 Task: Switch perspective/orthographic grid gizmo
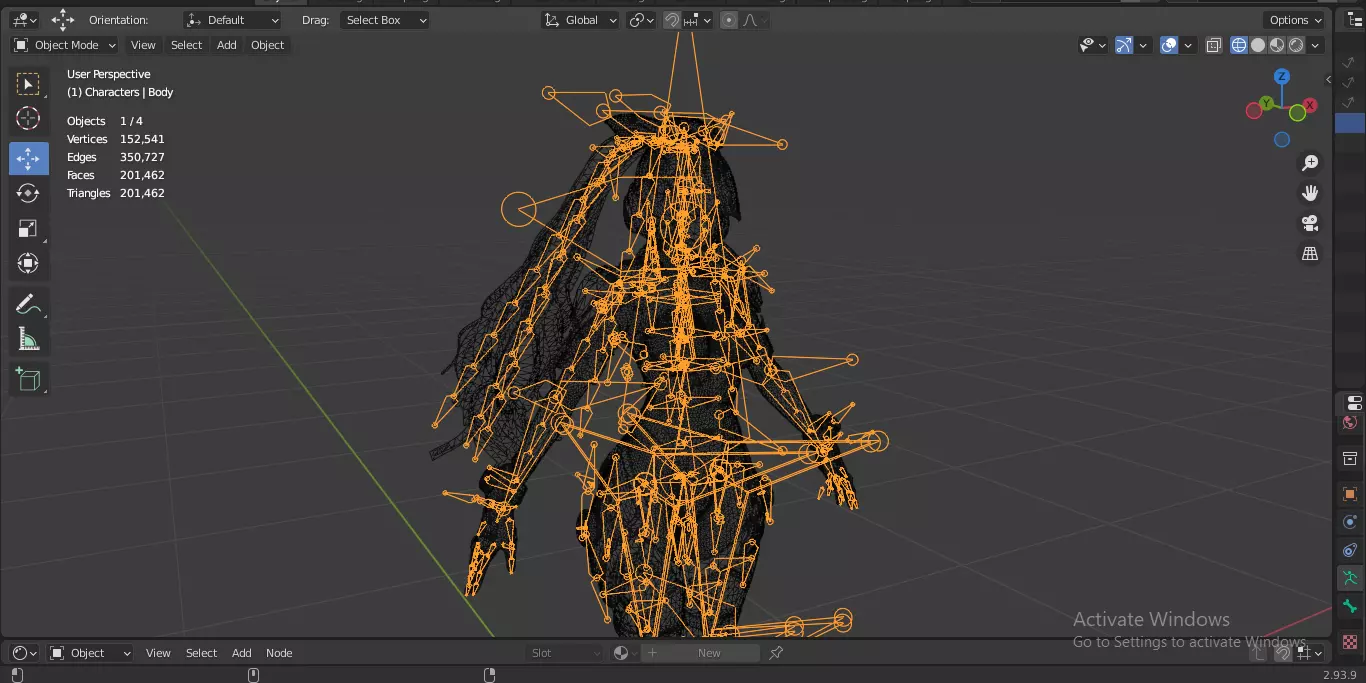pyautogui.click(x=1310, y=254)
